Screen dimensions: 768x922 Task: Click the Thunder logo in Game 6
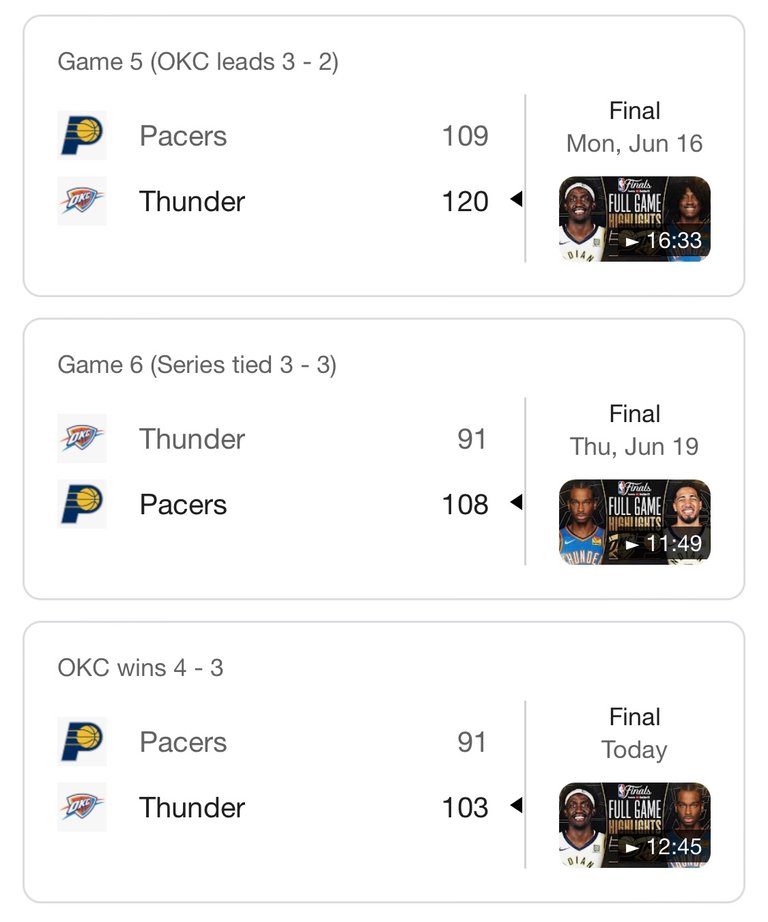coord(82,439)
